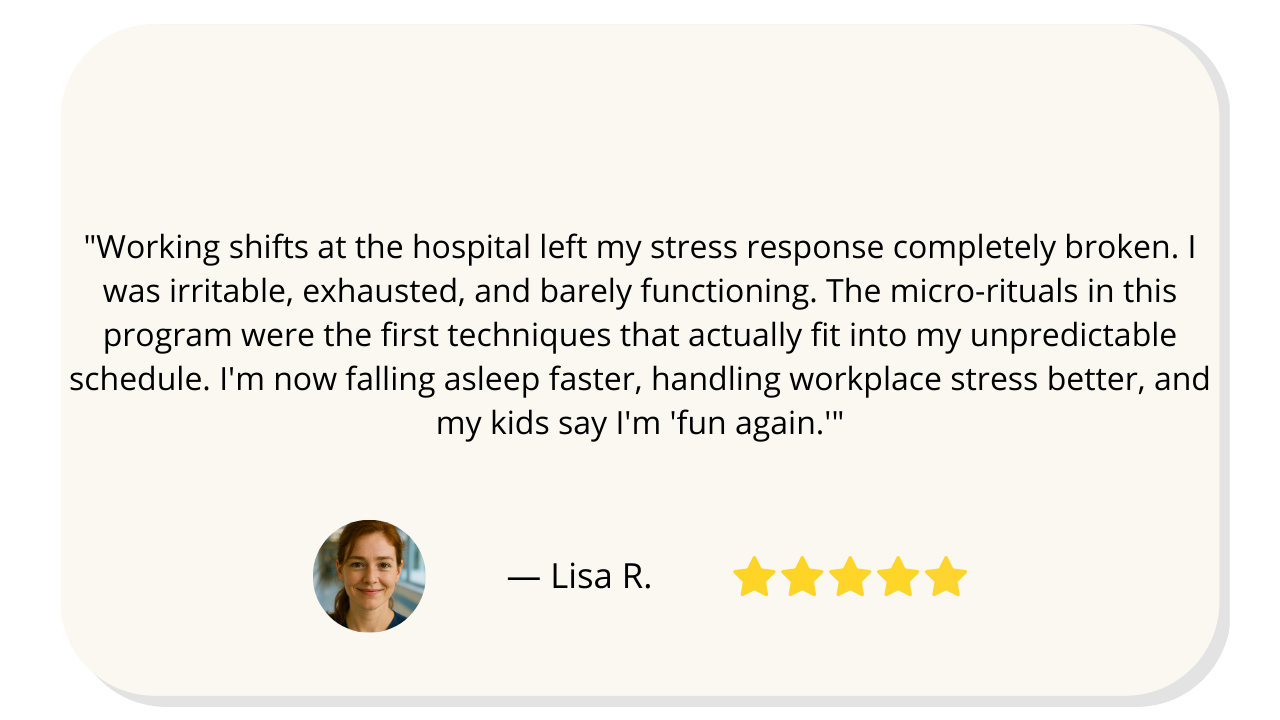This screenshot has height=720, width=1280.
Task: Click the second yellow rating star
Action: pyautogui.click(x=802, y=578)
